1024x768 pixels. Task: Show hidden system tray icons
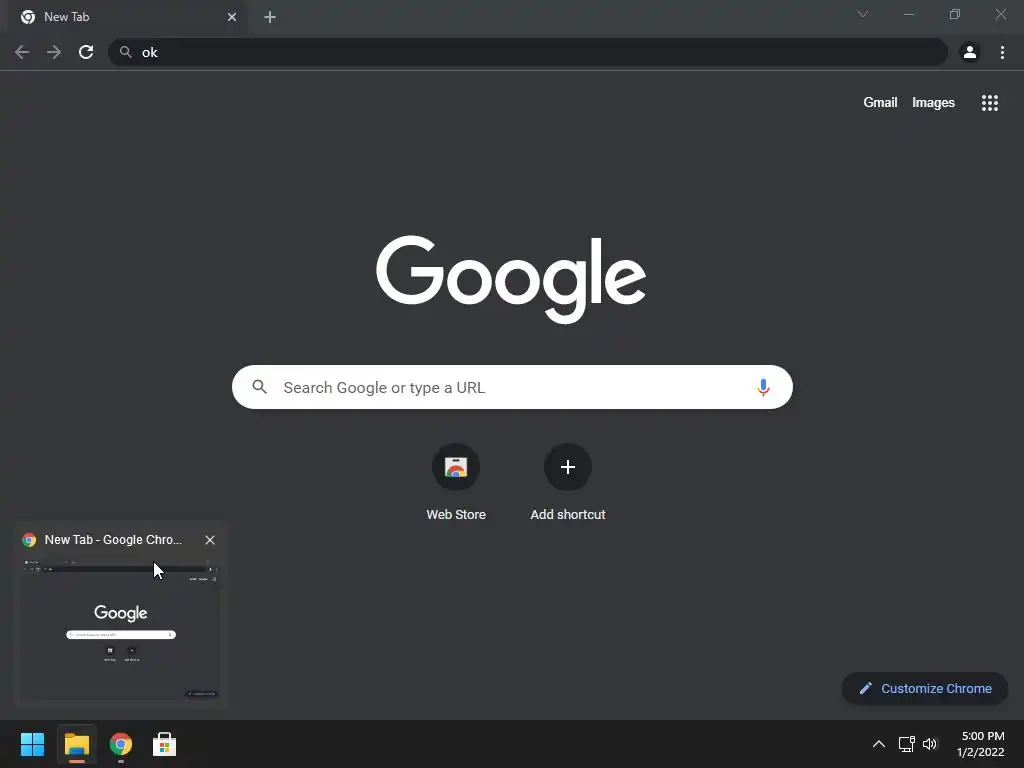click(x=879, y=744)
